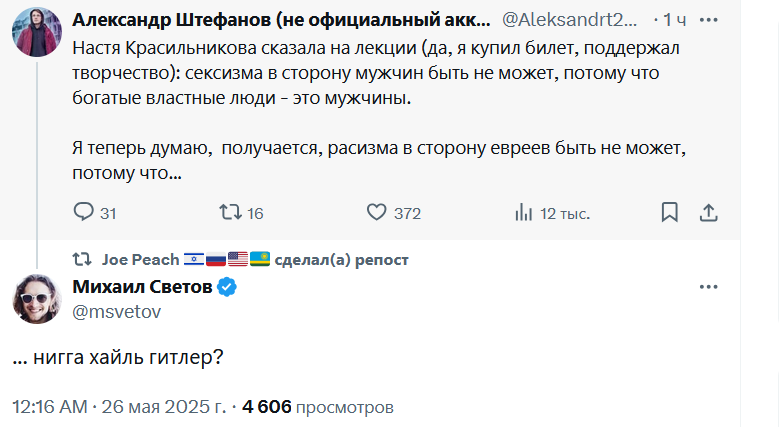Open Александр Штефанов's profile picture
Viewport: 779px width, 427px height.
tap(37, 31)
